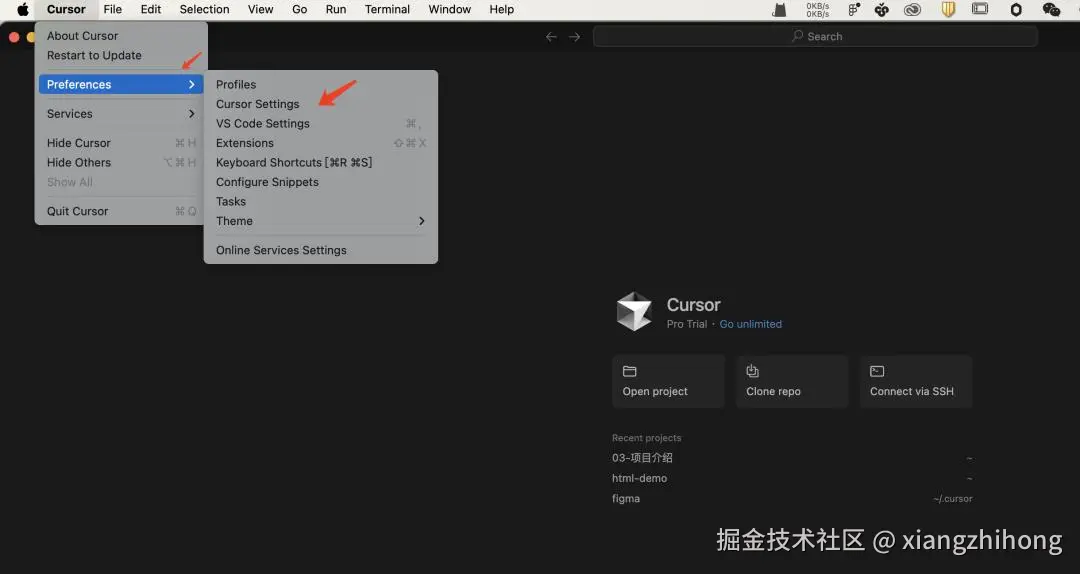This screenshot has height=574, width=1080.
Task: Open recent project figma
Action: click(792, 498)
